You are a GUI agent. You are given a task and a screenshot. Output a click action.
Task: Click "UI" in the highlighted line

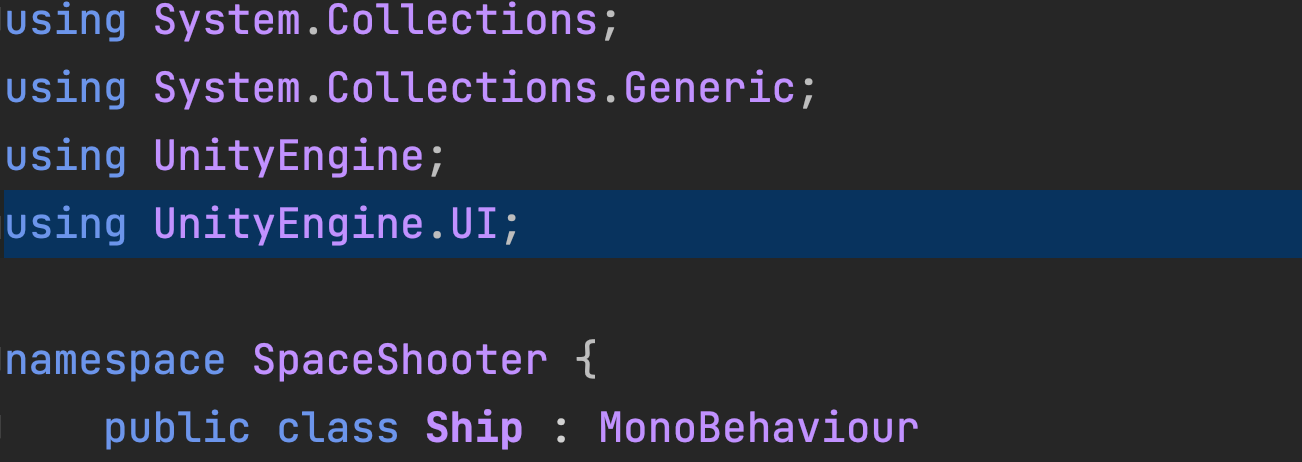(x=473, y=225)
